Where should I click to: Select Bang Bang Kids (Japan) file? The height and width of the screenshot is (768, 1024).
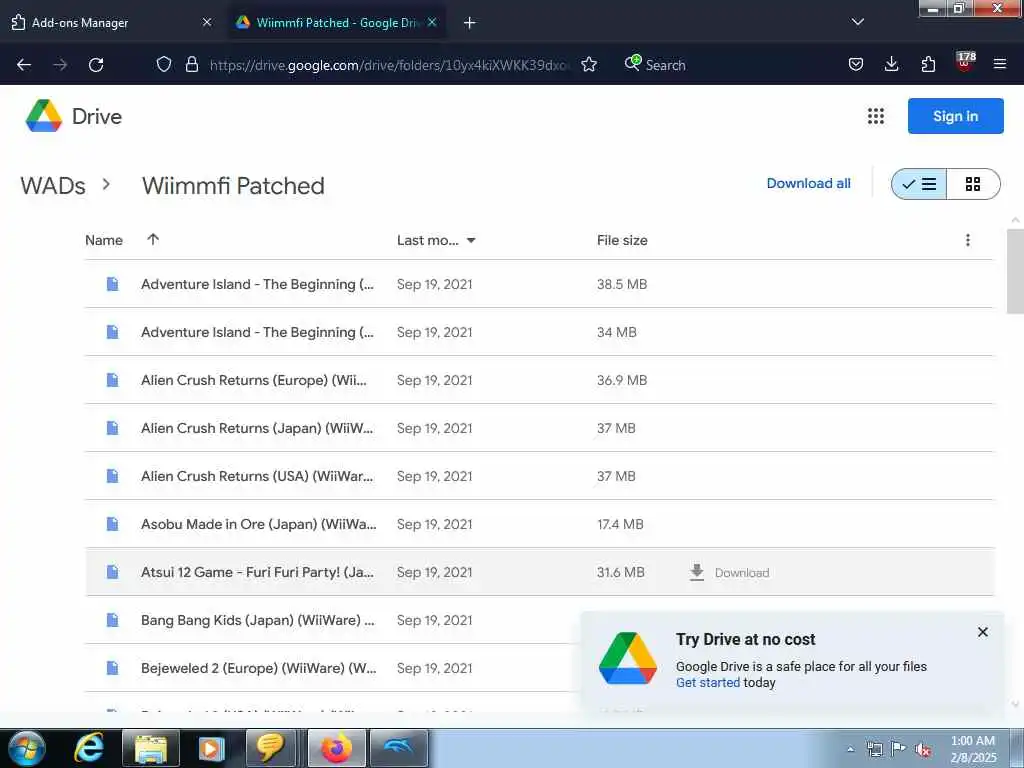click(x=332, y=620)
